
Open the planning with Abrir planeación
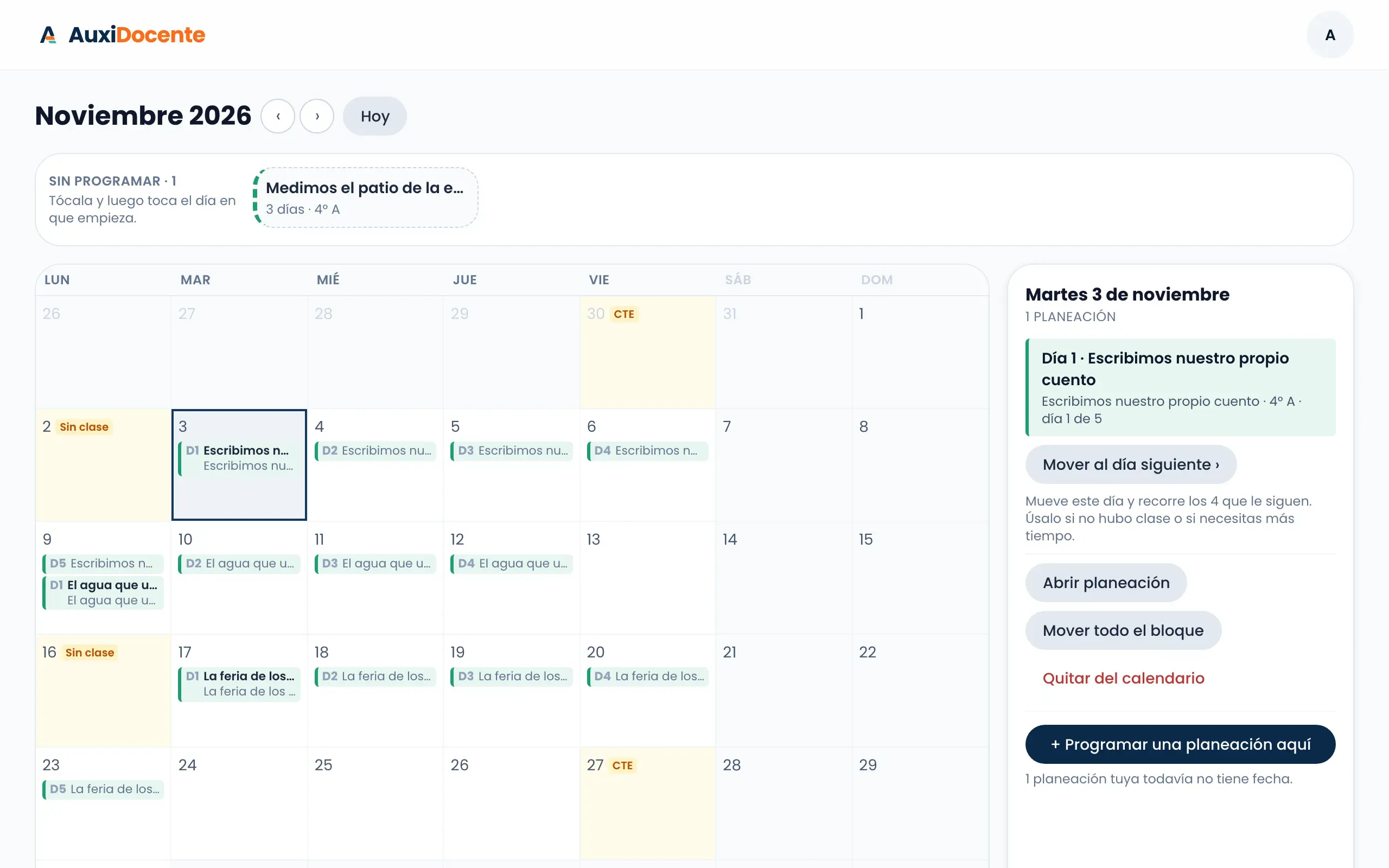(x=1106, y=583)
